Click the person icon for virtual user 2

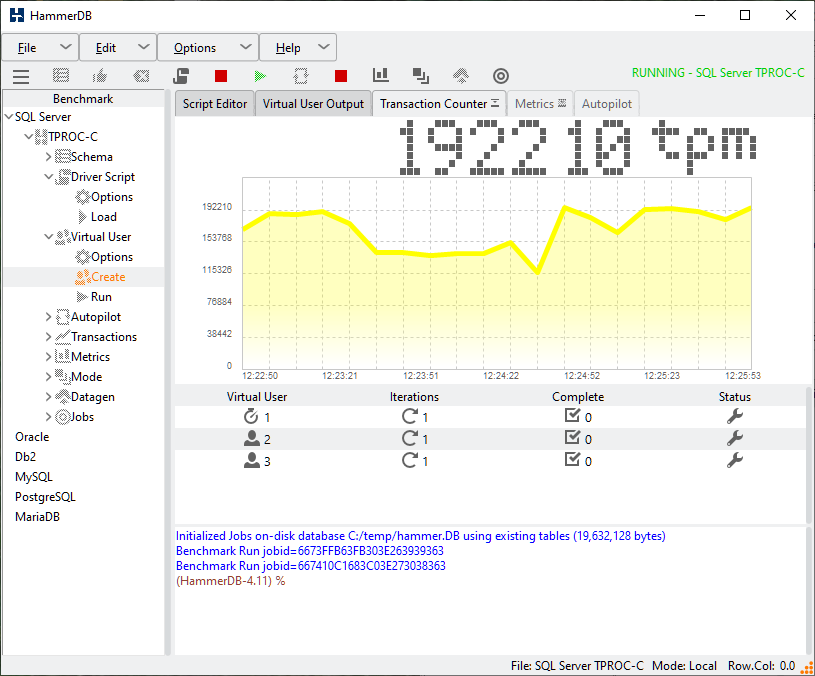(252, 439)
